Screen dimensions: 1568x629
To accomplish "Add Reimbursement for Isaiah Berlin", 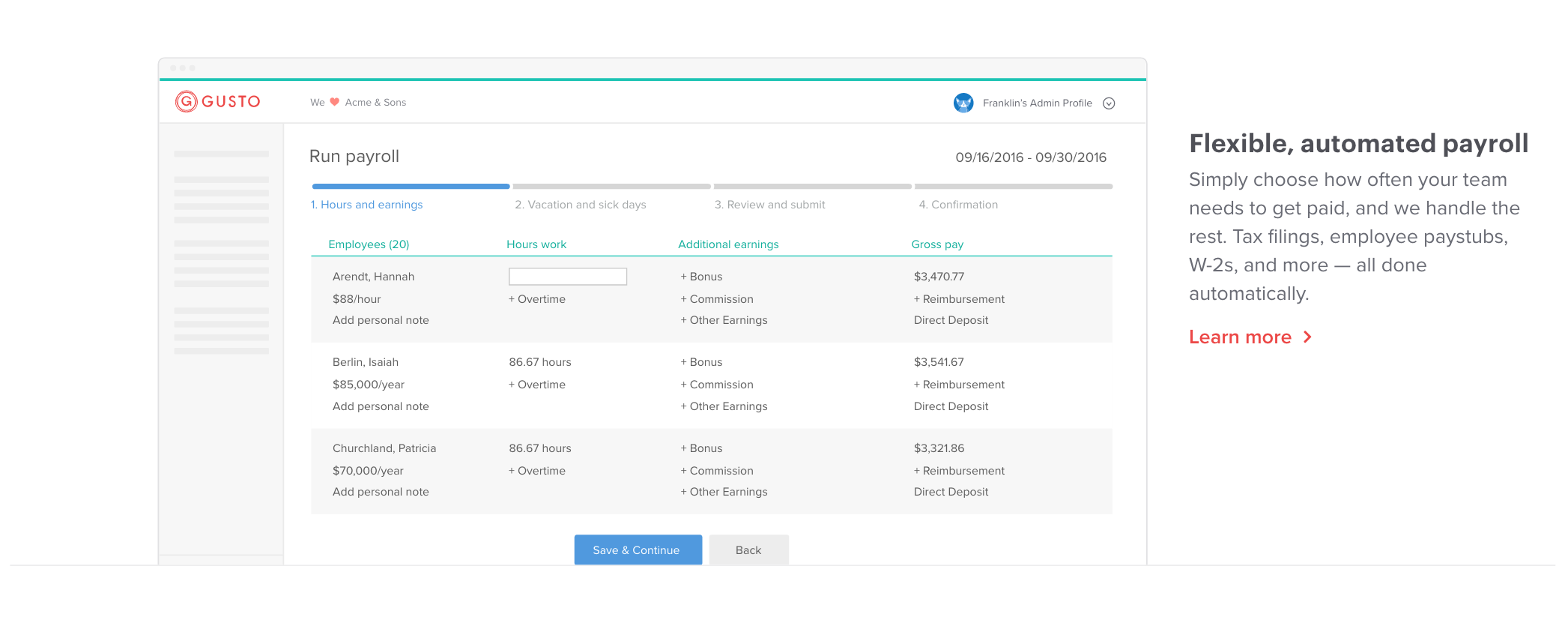I will click(959, 385).
